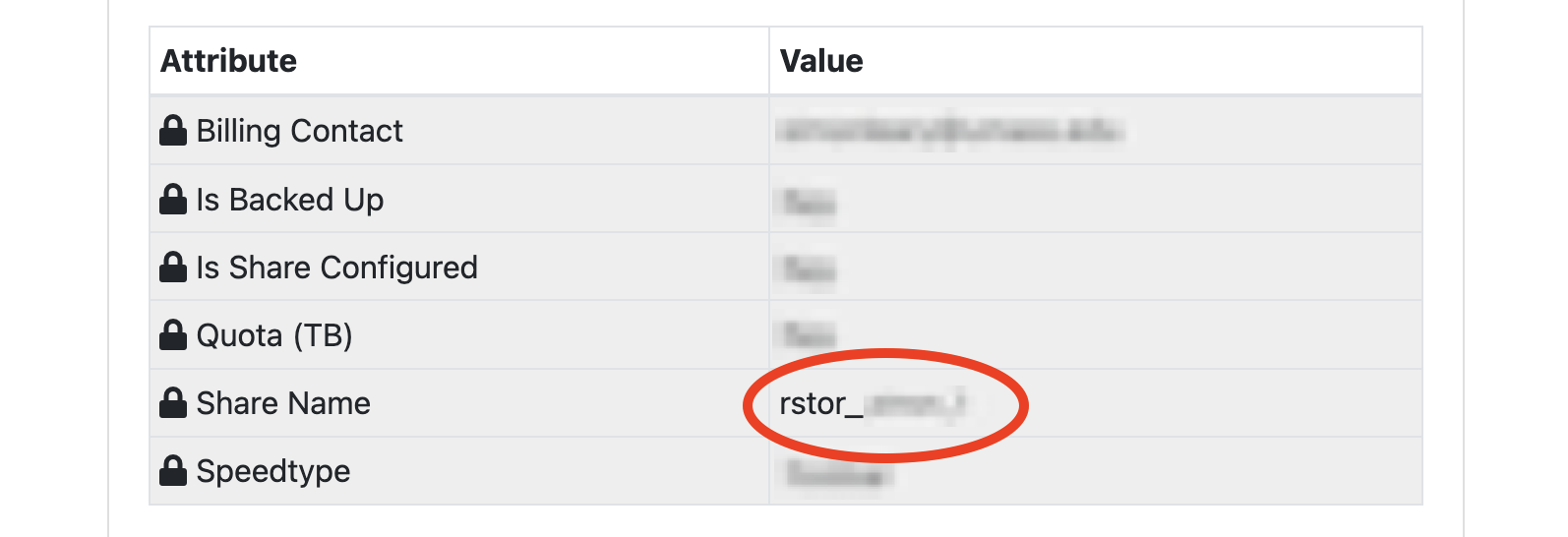Screen dimensions: 1568x537
Task: Select the Share Name attribute label
Action: point(283,403)
